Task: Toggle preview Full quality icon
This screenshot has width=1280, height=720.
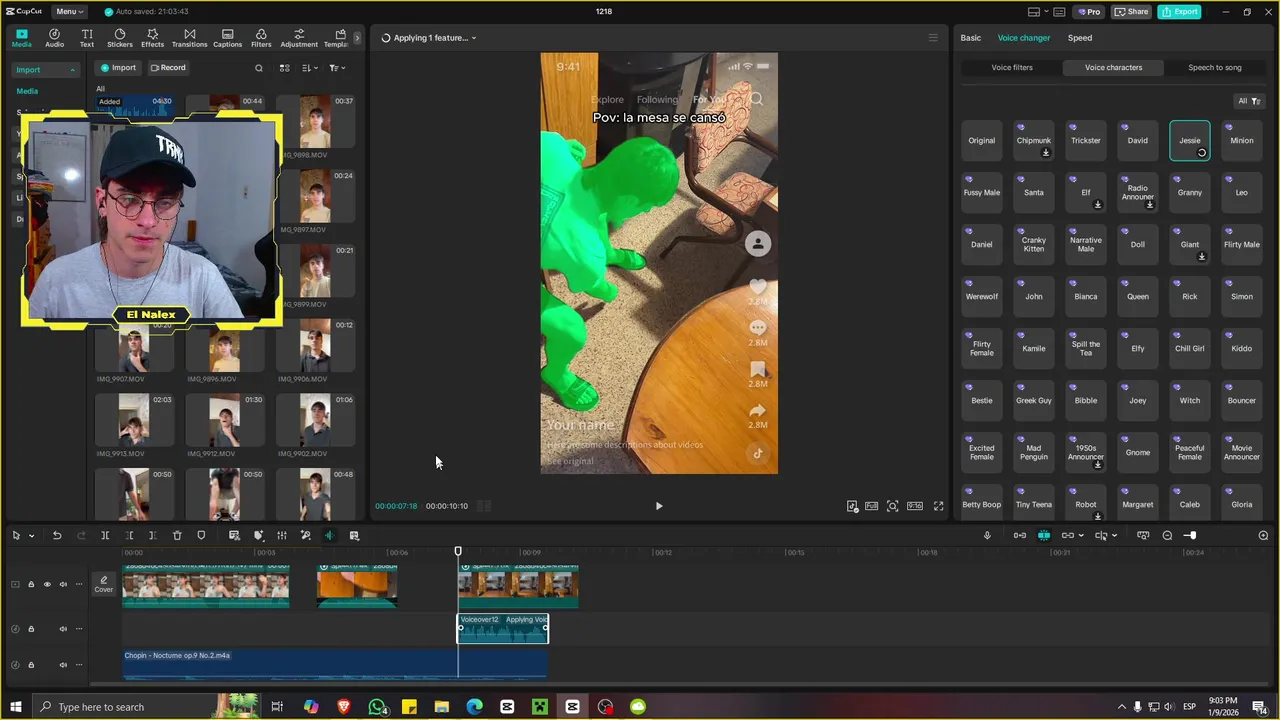Action: pyautogui.click(x=872, y=506)
